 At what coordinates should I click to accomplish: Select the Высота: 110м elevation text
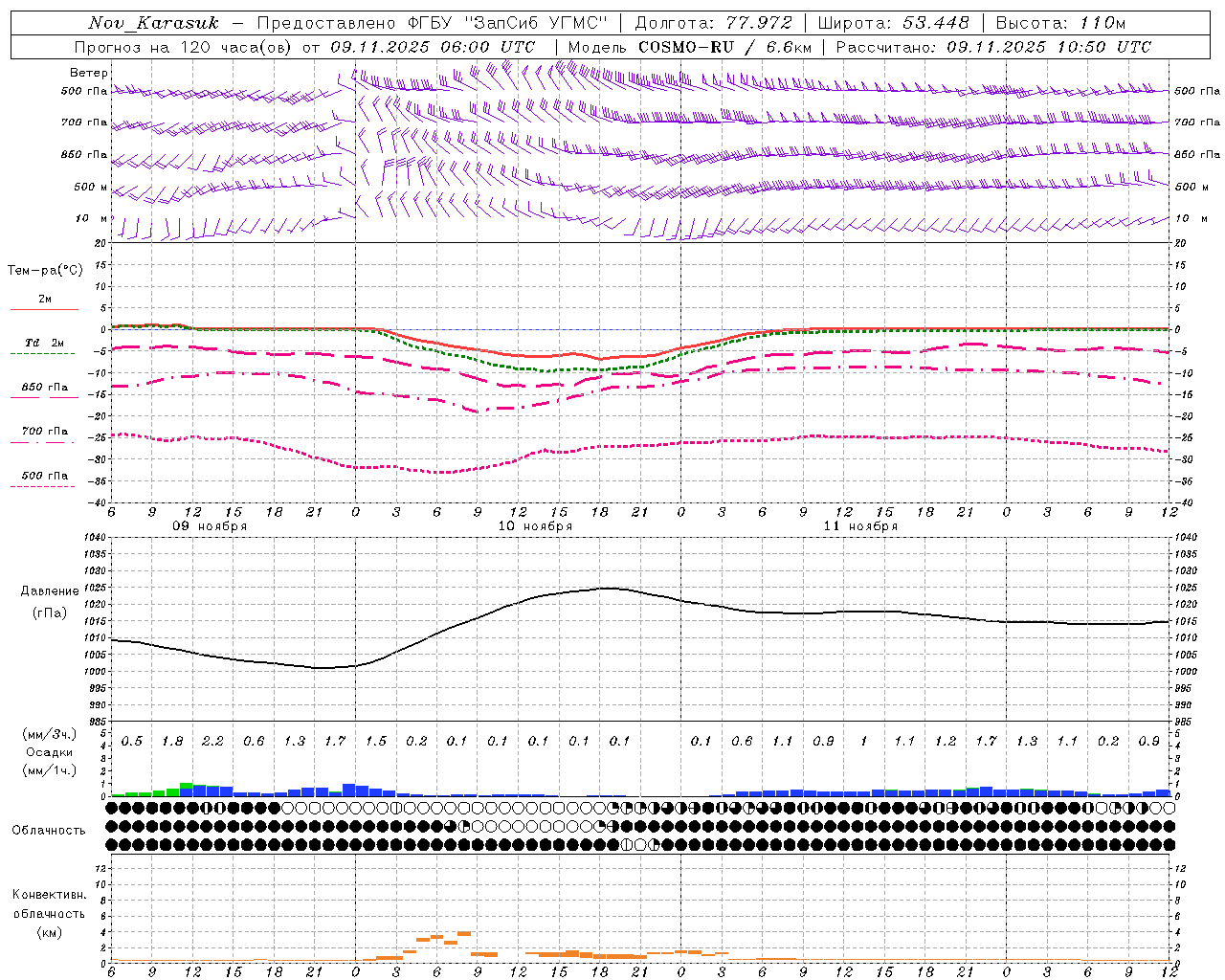(1060, 23)
